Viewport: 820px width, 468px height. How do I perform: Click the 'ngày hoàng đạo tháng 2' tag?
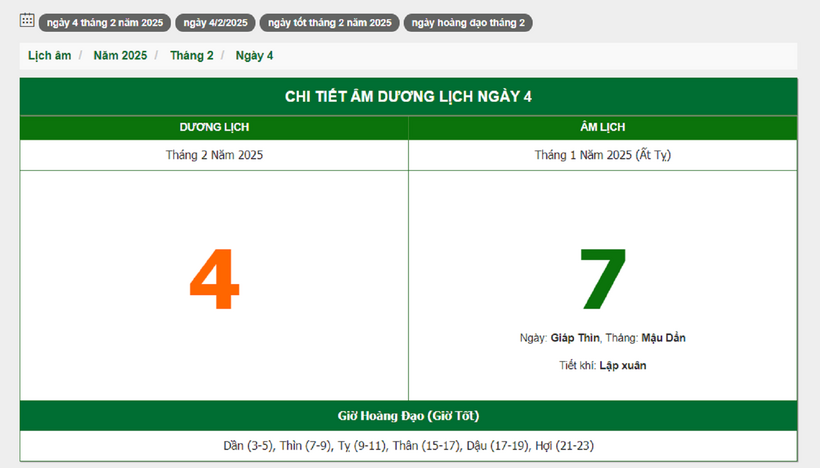[468, 23]
